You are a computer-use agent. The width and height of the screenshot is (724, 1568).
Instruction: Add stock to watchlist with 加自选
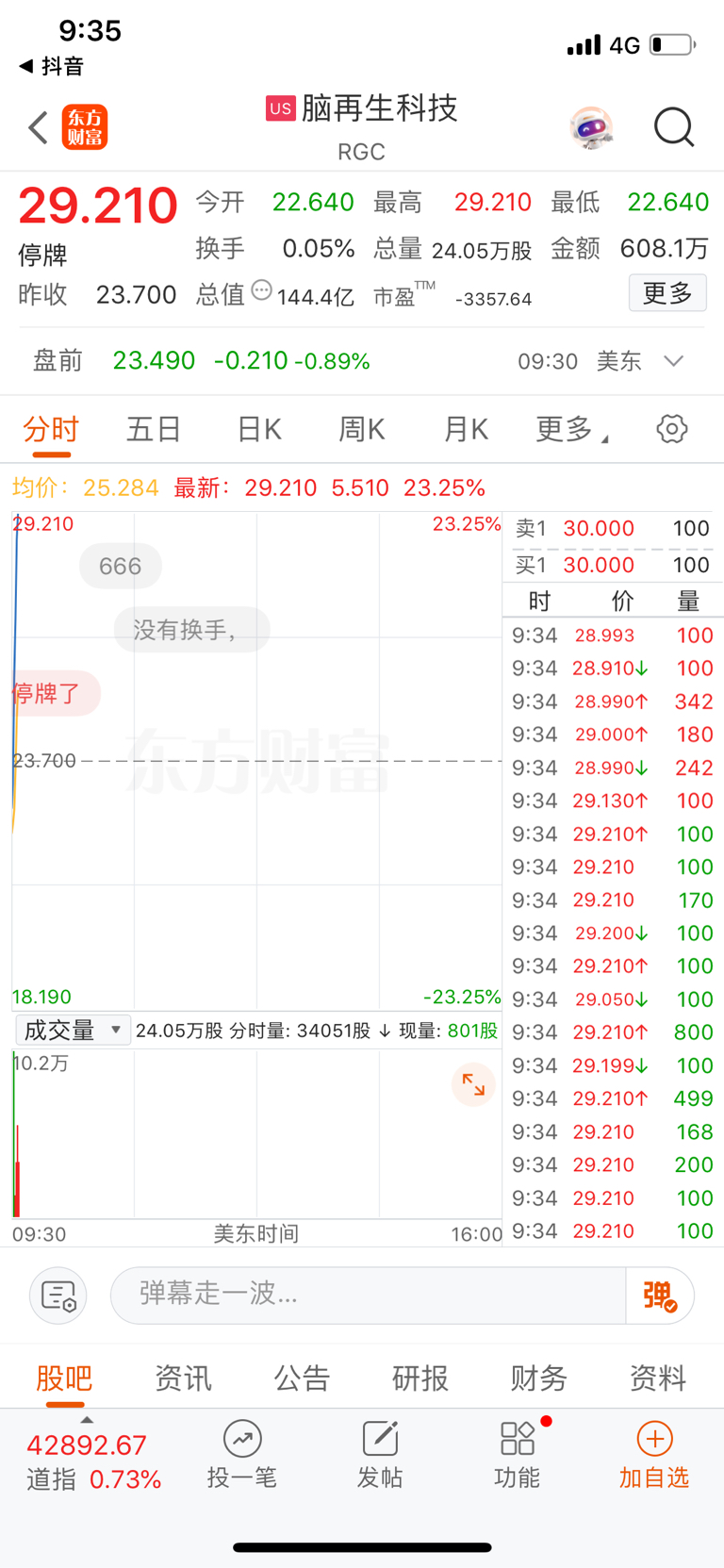pyautogui.click(x=654, y=1455)
